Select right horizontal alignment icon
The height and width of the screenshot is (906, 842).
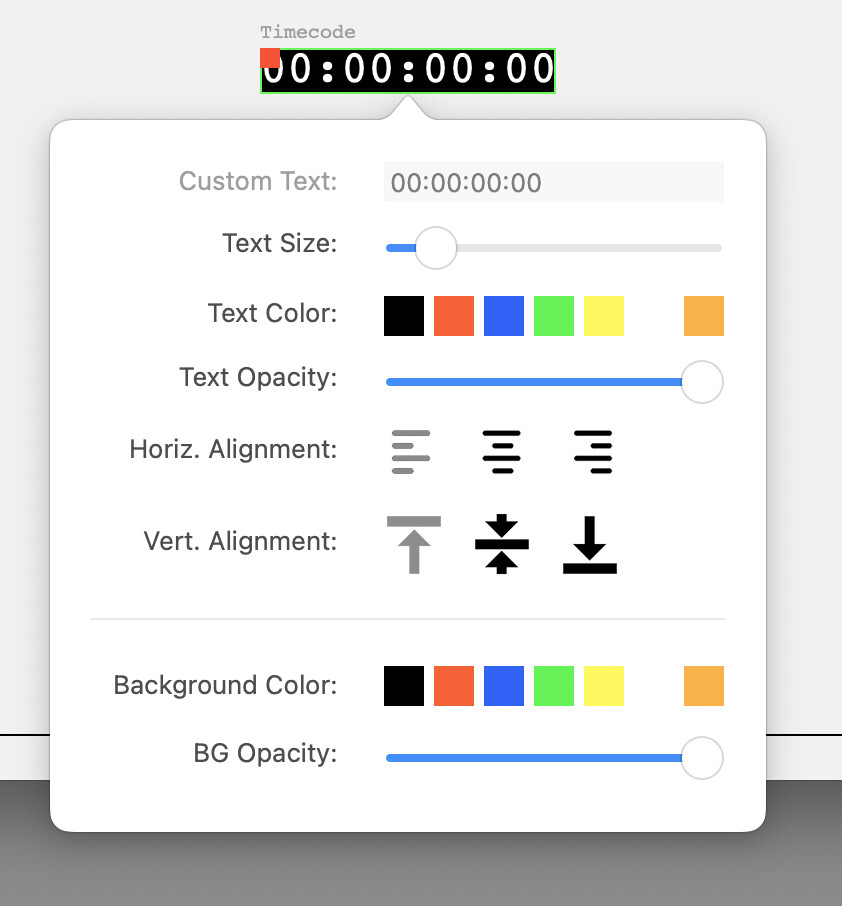pyautogui.click(x=593, y=451)
